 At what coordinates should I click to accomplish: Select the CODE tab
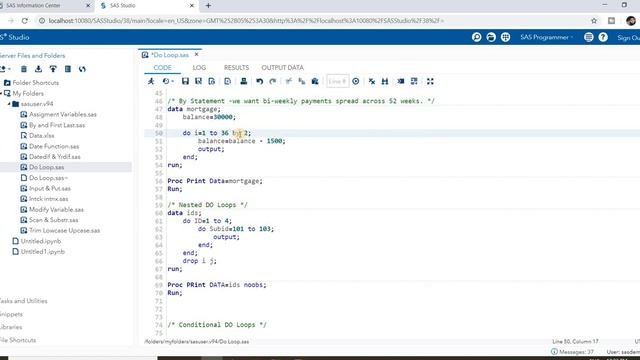[162, 67]
